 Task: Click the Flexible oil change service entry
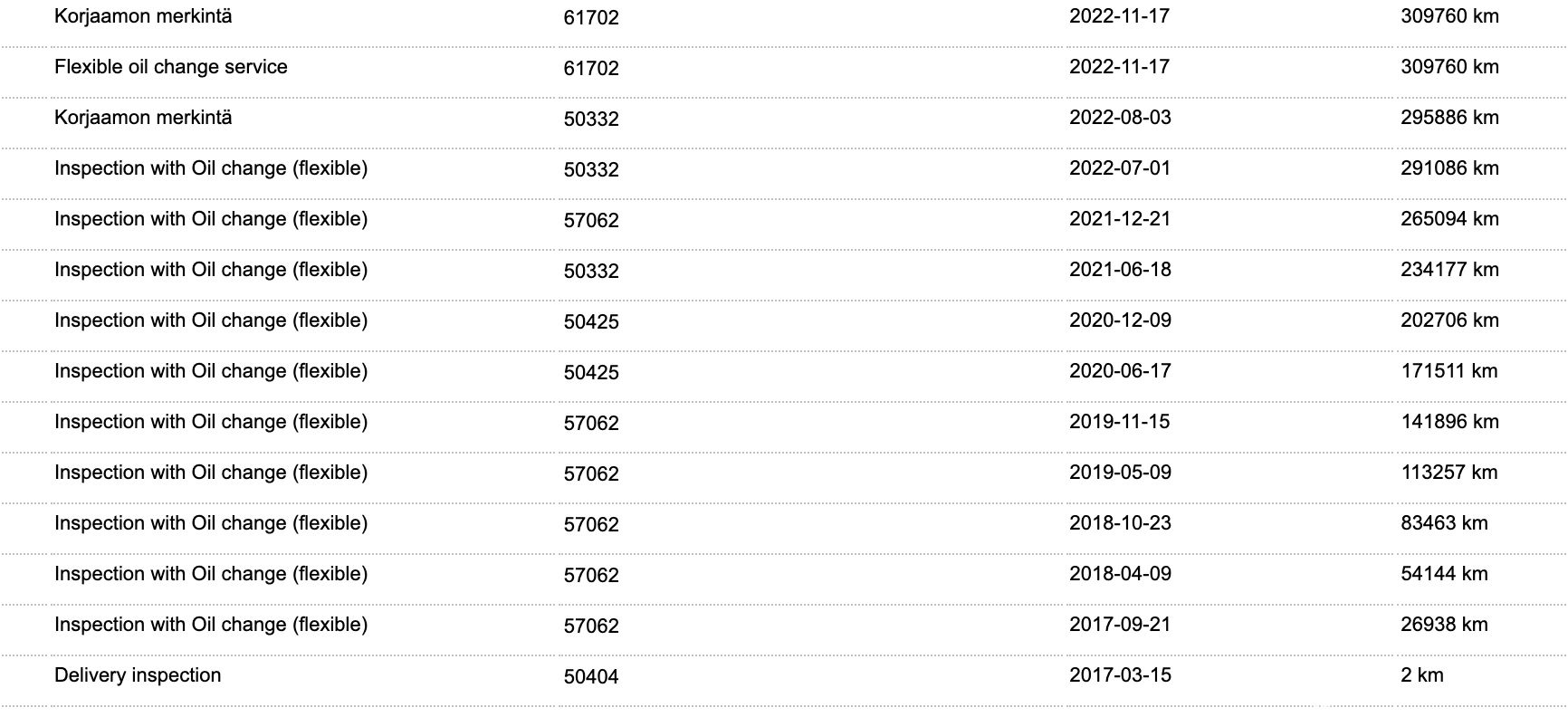click(171, 67)
